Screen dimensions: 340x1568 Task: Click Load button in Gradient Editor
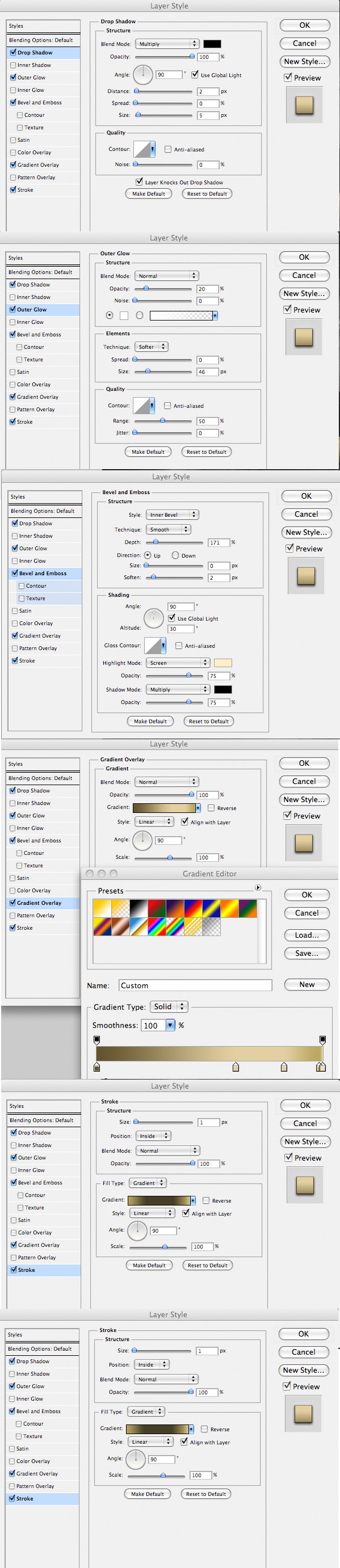307,935
